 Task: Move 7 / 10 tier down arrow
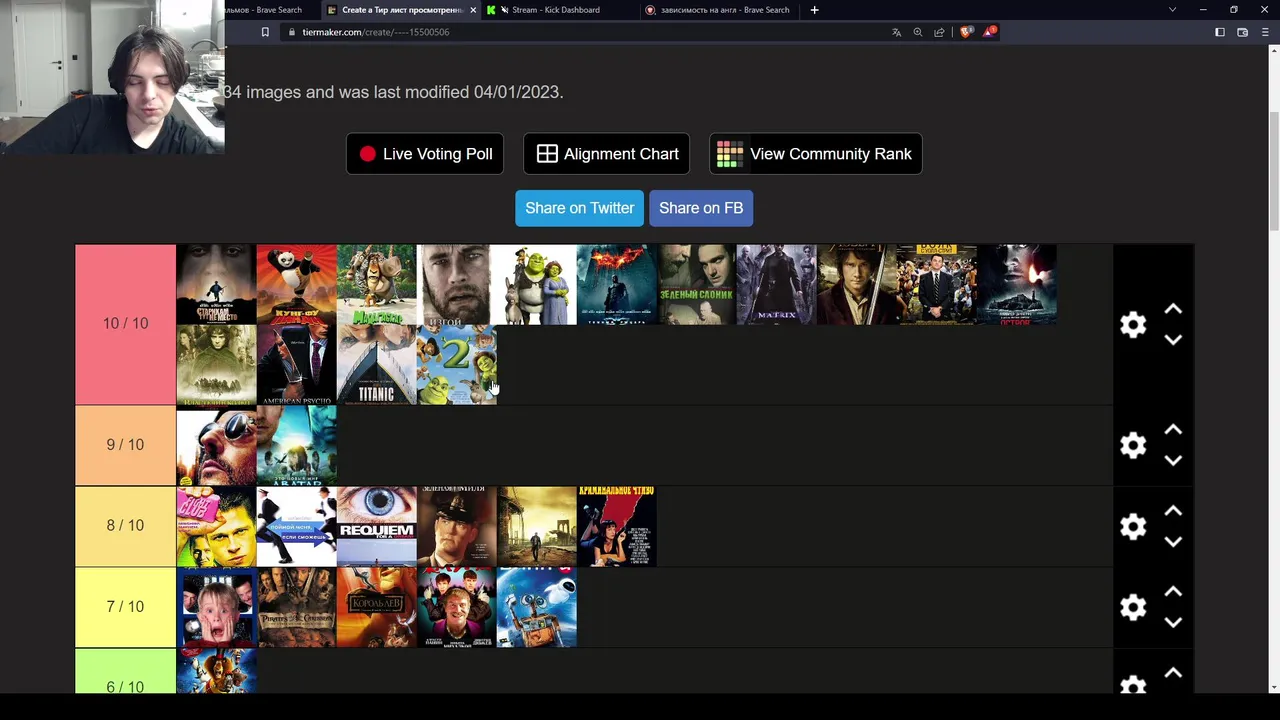pos(1173,623)
